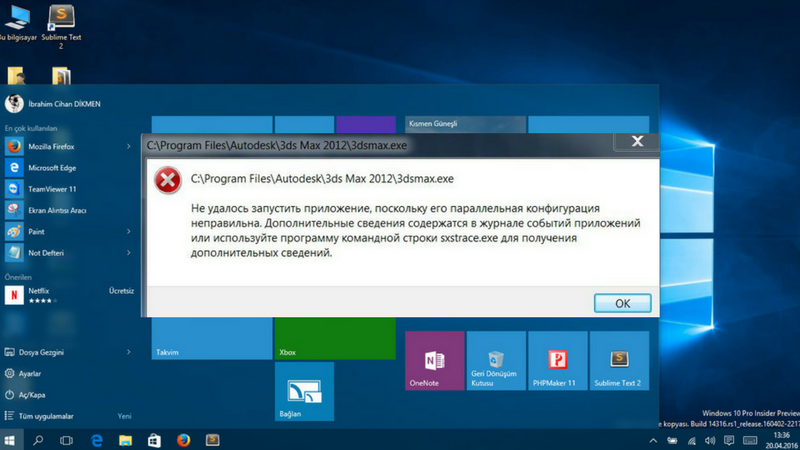Image resolution: width=800 pixels, height=450 pixels.
Task: Open Bağlan connect tile
Action: click(304, 392)
